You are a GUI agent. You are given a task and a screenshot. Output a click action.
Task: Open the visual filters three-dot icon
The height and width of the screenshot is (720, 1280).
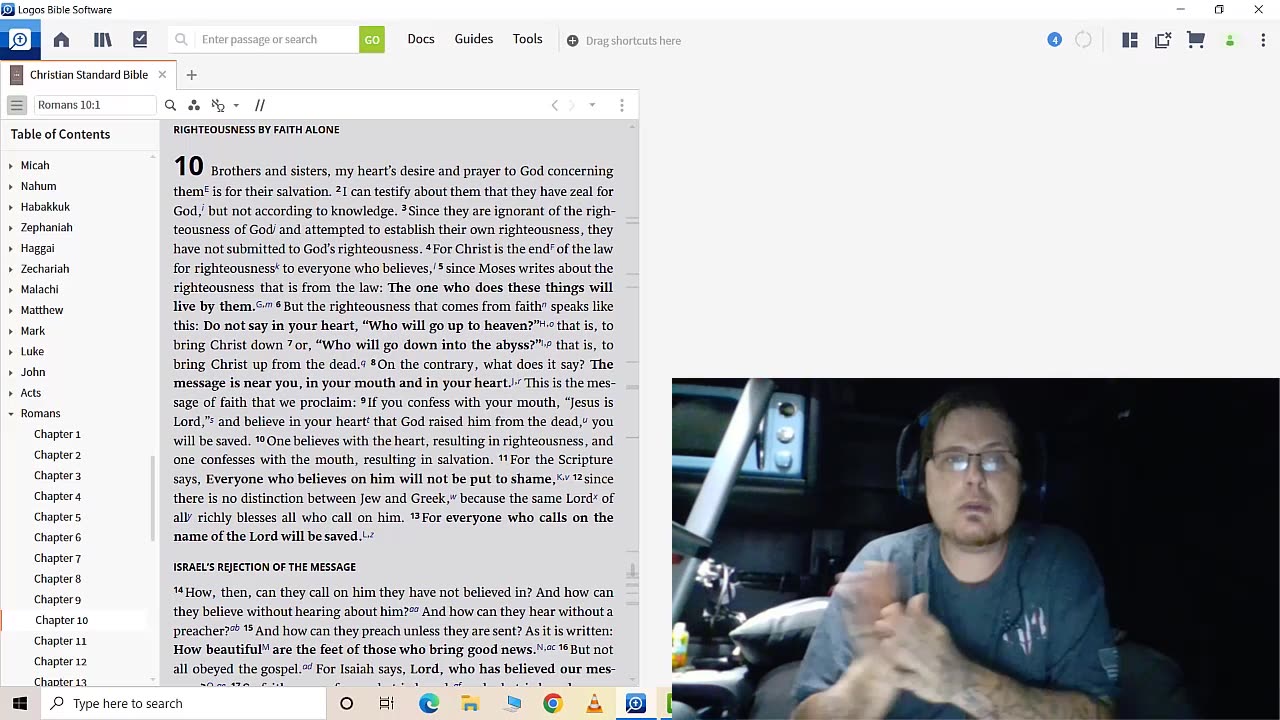tap(194, 105)
